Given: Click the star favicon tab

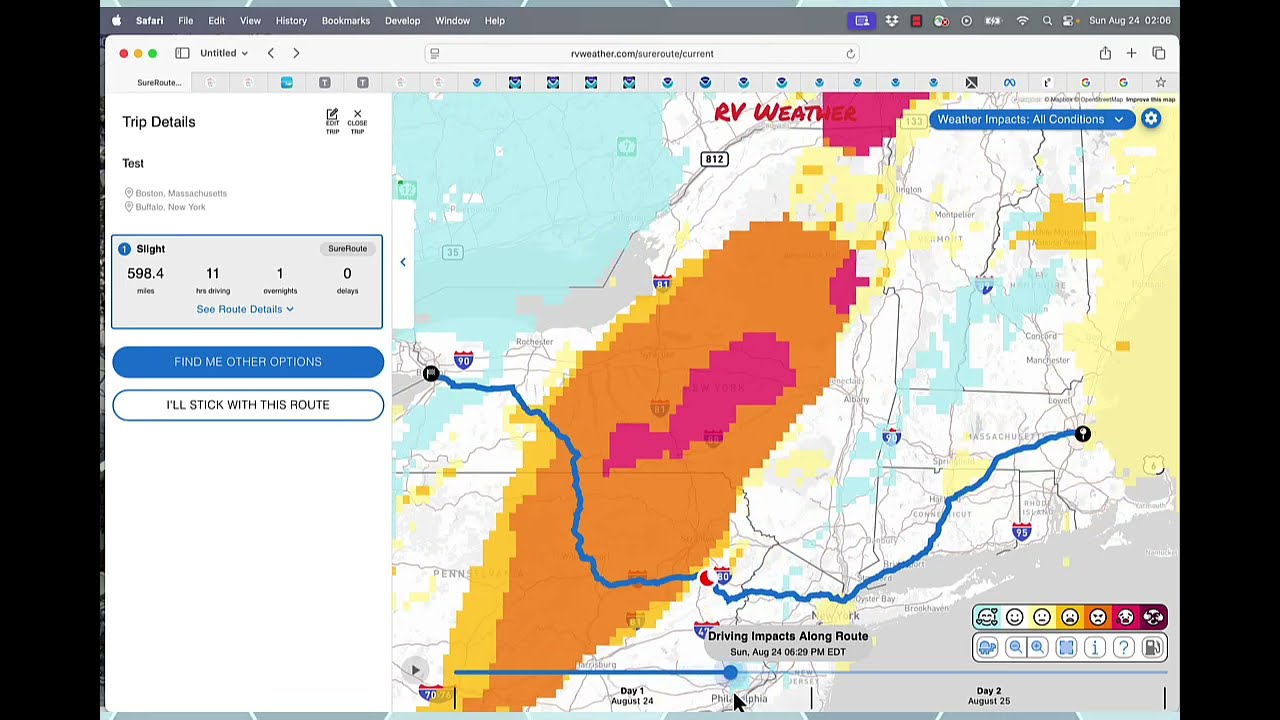Looking at the screenshot, I should coord(1161,82).
